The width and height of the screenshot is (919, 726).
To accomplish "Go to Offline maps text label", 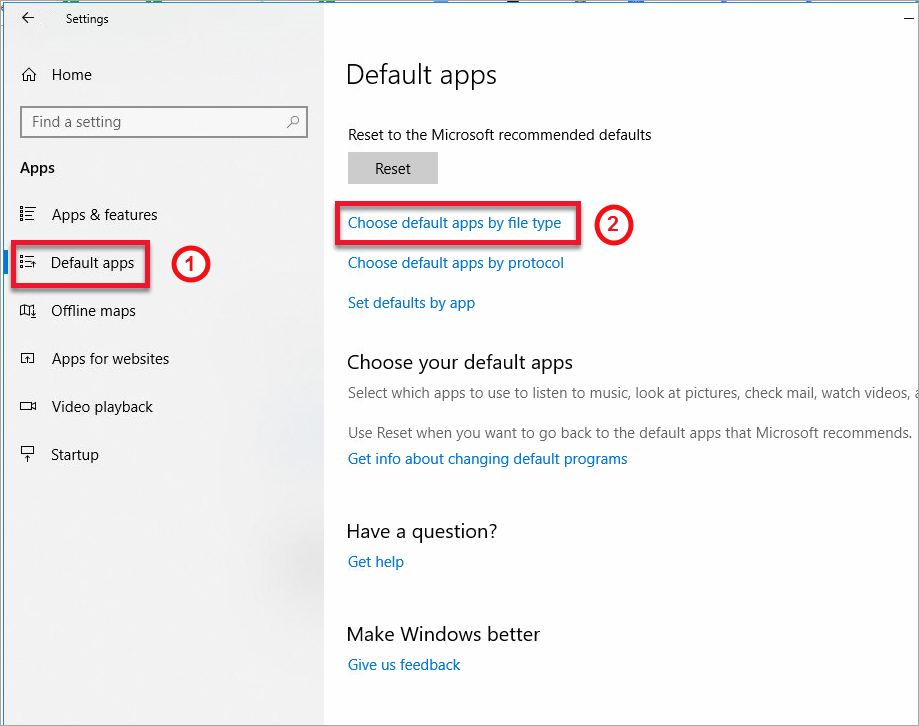I will click(x=93, y=311).
